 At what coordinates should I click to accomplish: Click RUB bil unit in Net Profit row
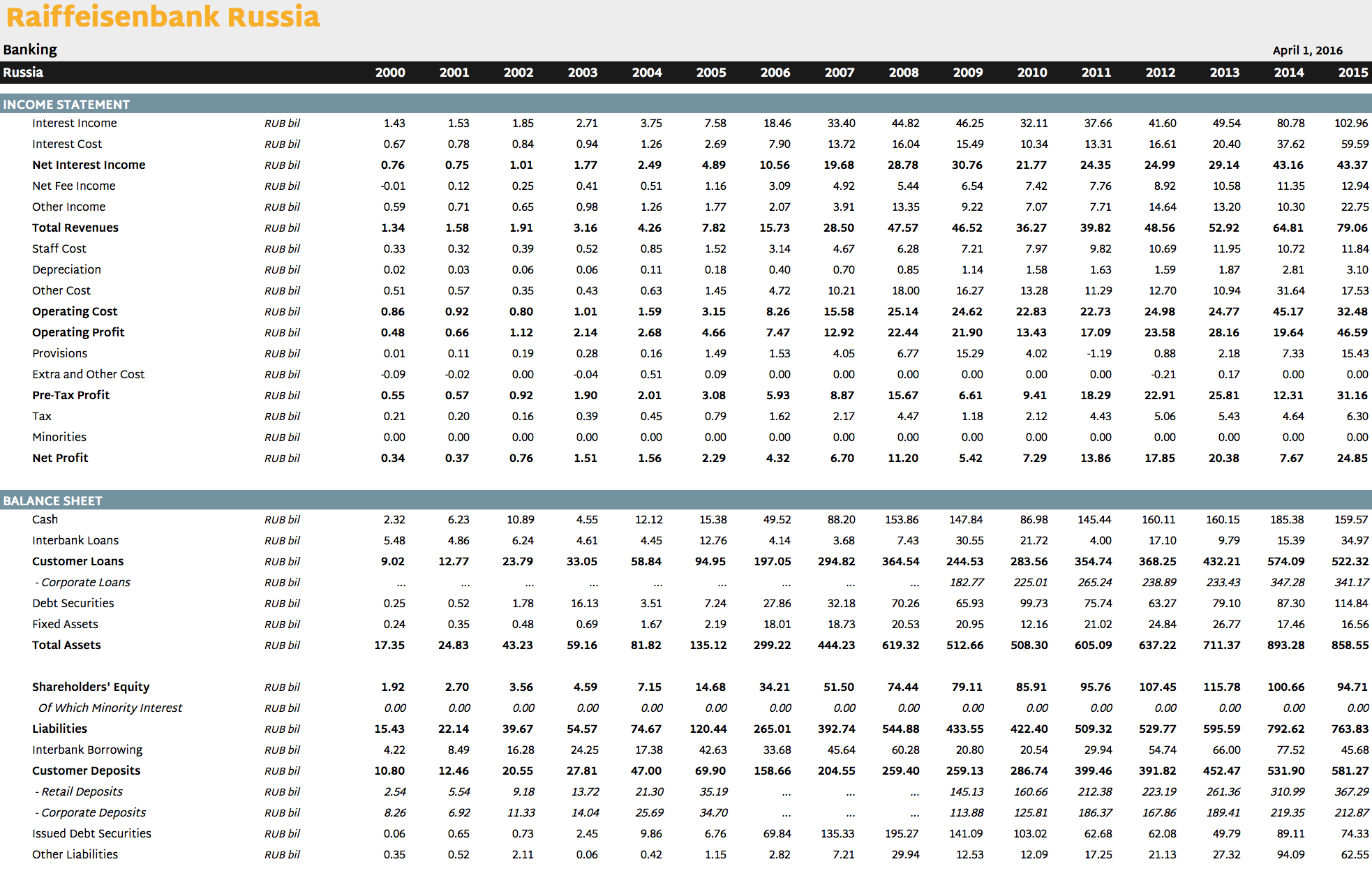coord(282,459)
